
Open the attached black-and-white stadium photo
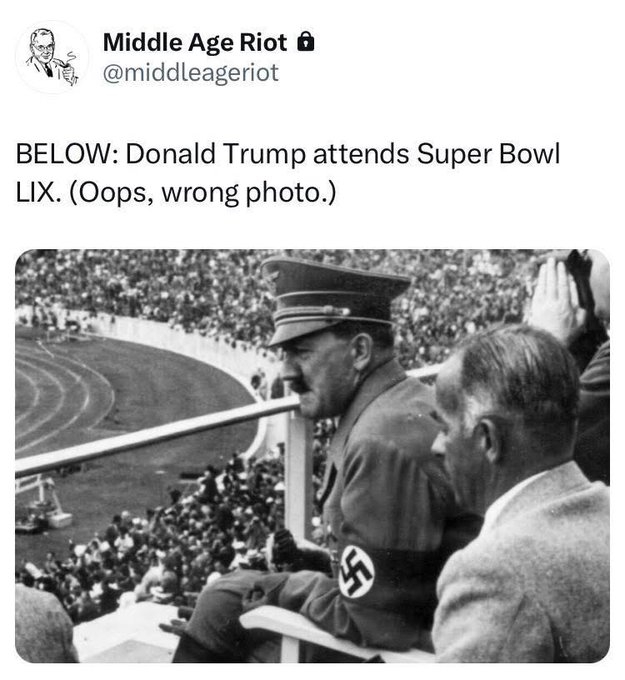pos(312,456)
